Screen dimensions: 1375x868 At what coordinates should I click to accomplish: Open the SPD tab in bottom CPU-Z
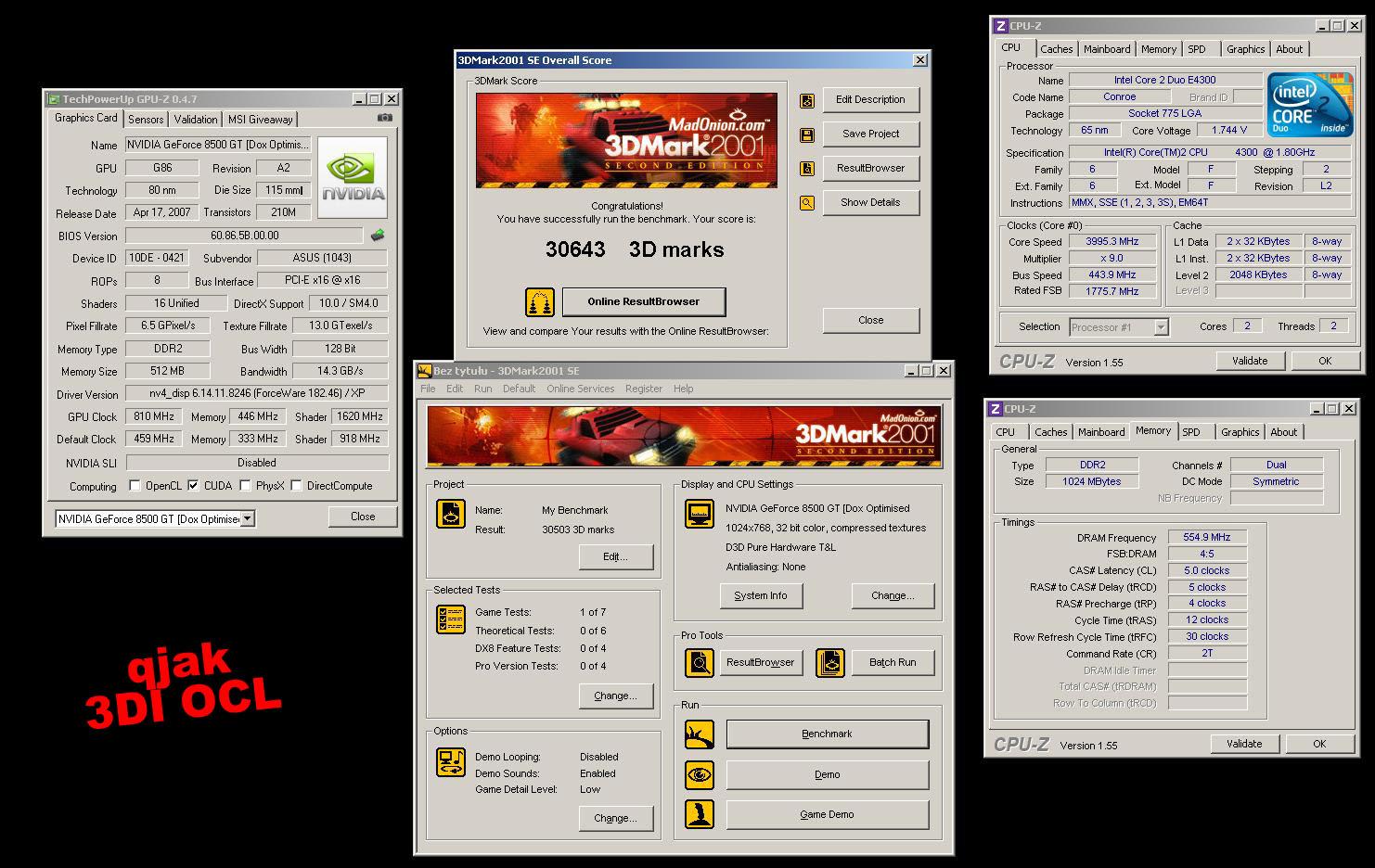click(x=1191, y=432)
